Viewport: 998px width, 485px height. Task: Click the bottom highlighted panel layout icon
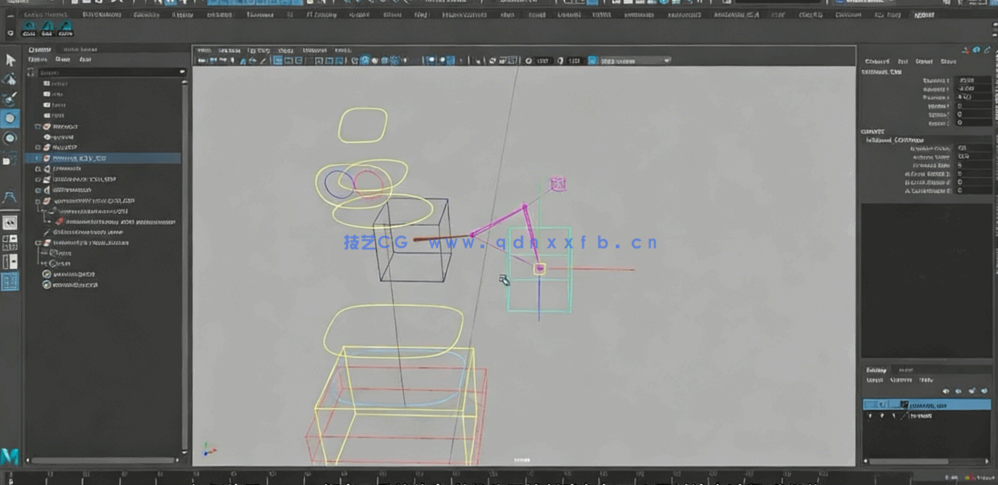(10, 282)
